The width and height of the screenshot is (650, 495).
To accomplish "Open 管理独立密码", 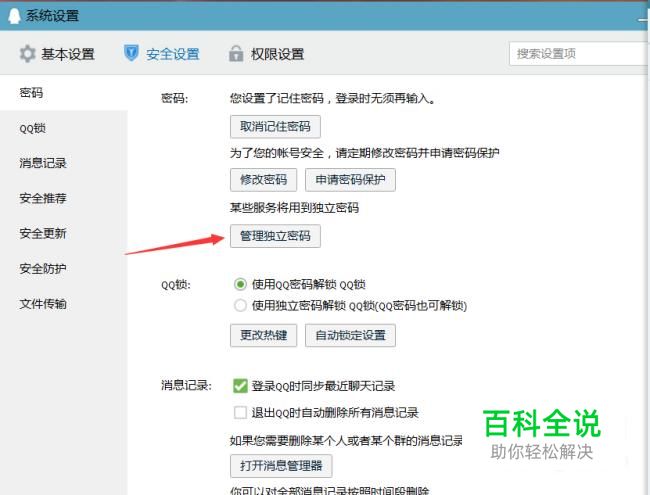I will coord(275,236).
